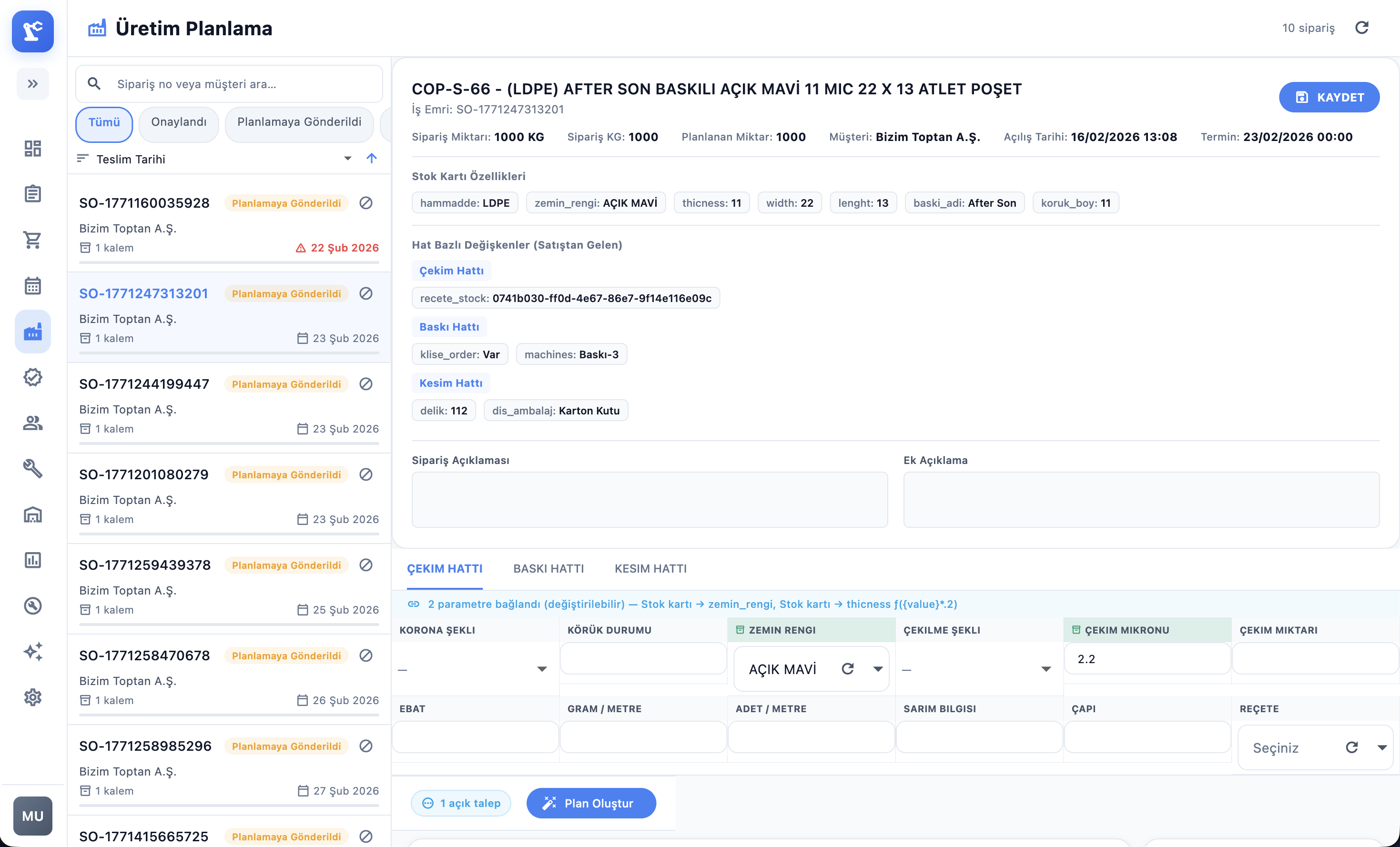Click the KAYDET save button
Screen dimensions: 1400x847
[1329, 97]
